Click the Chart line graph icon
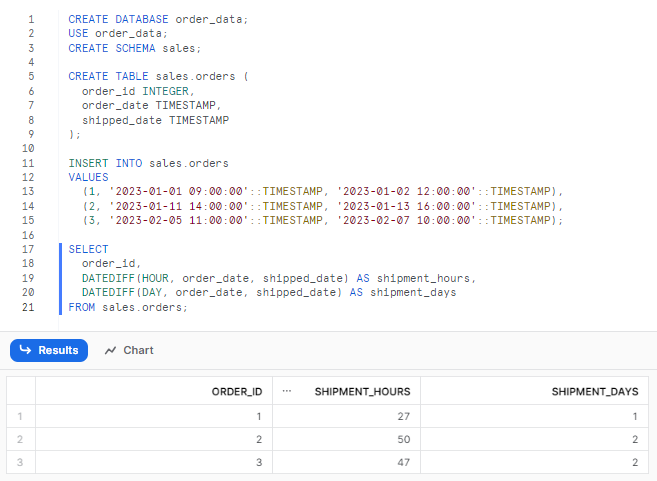Image resolution: width=657 pixels, height=481 pixels. tap(110, 351)
